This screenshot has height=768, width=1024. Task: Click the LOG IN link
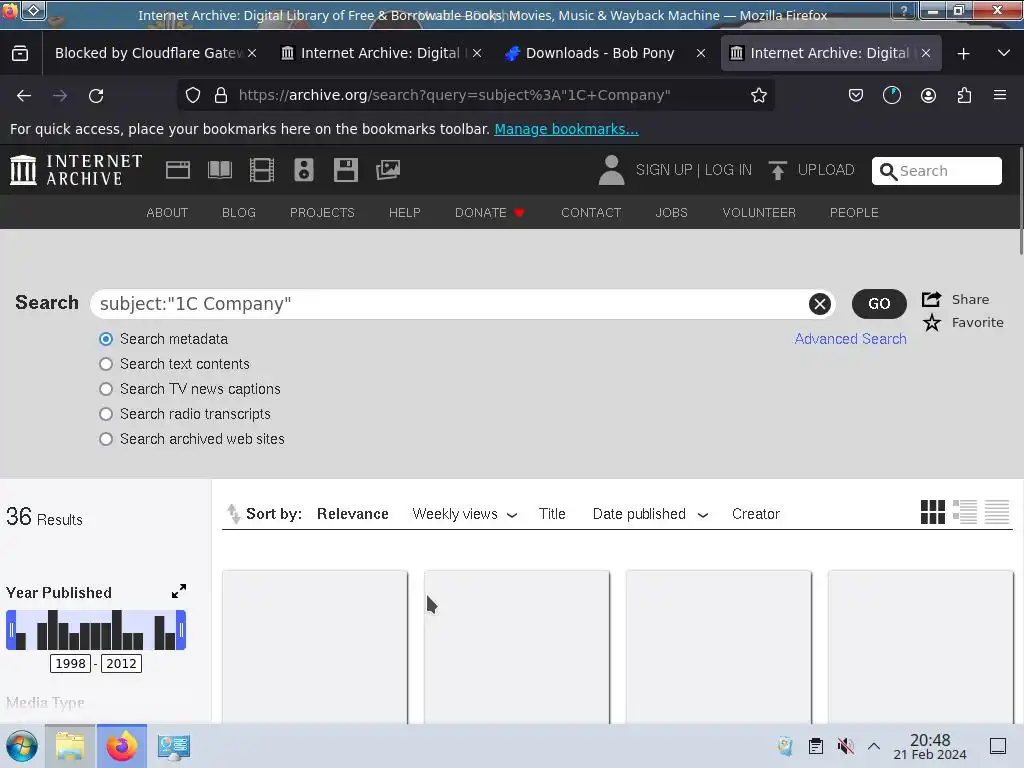tap(728, 170)
